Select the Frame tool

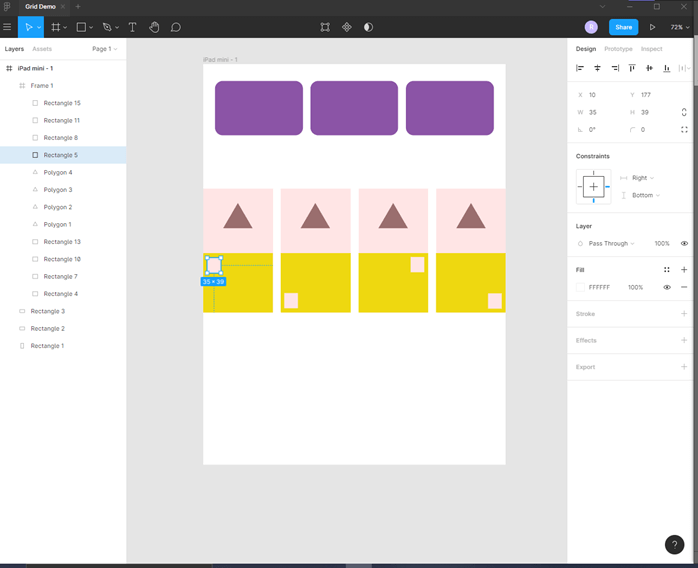(x=55, y=27)
